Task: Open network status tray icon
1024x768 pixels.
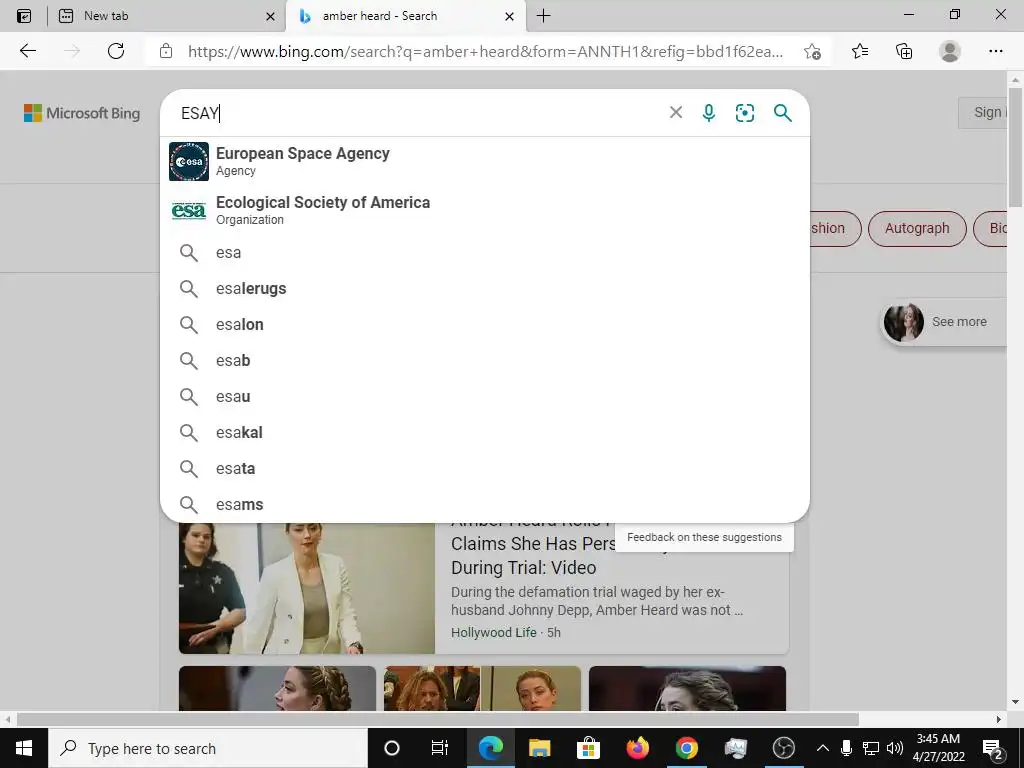Action: coord(871,748)
